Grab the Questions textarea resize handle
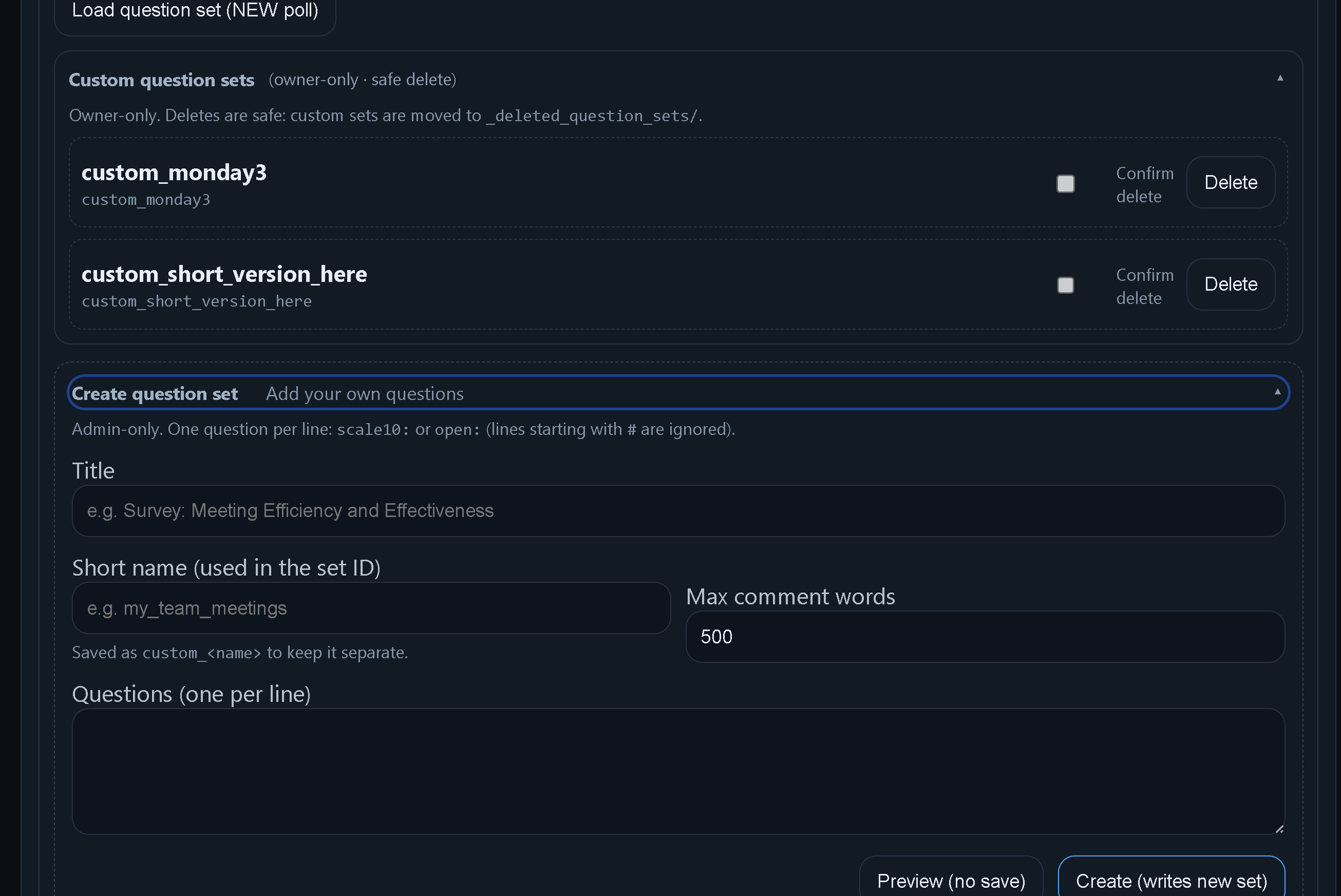This screenshot has width=1341, height=896. [x=1279, y=829]
